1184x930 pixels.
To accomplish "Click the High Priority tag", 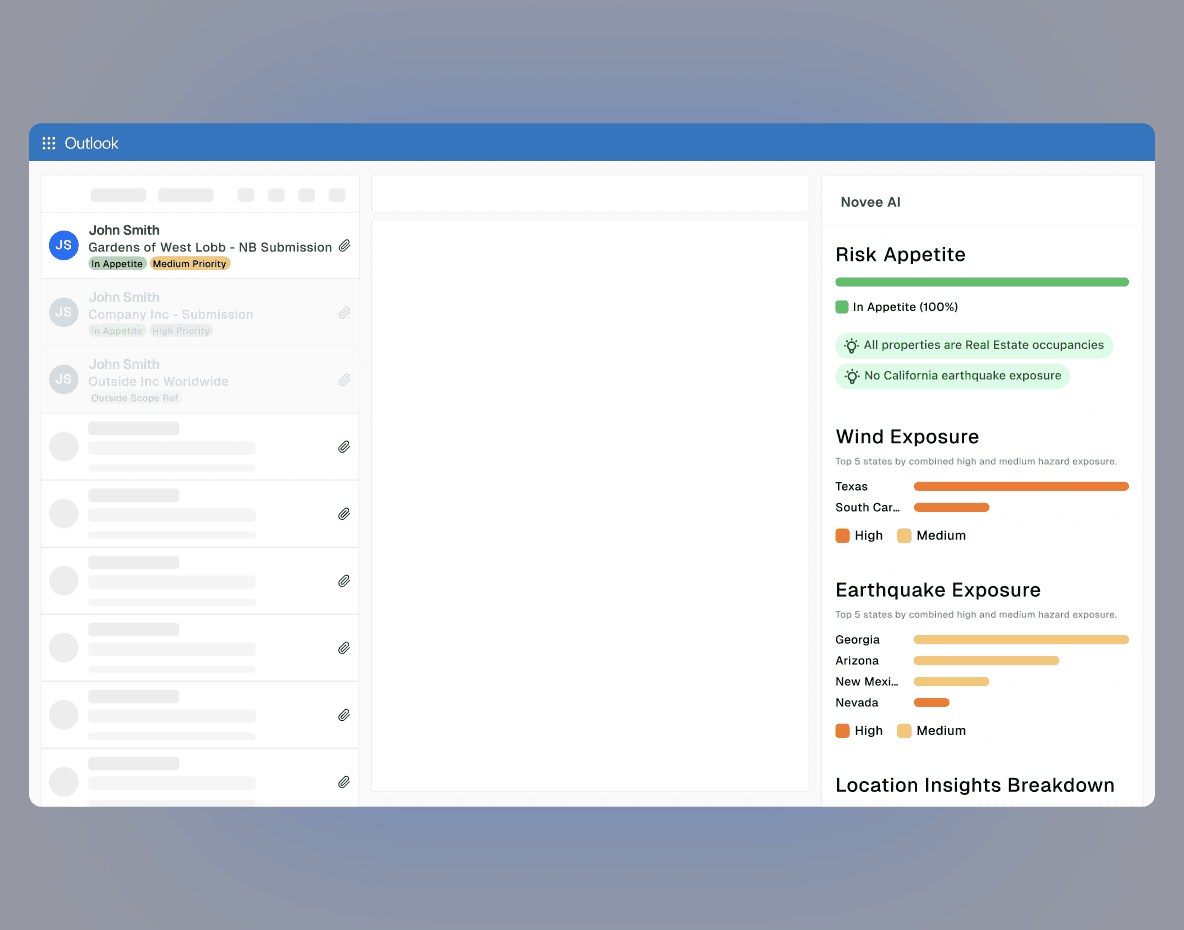I will click(x=180, y=331).
